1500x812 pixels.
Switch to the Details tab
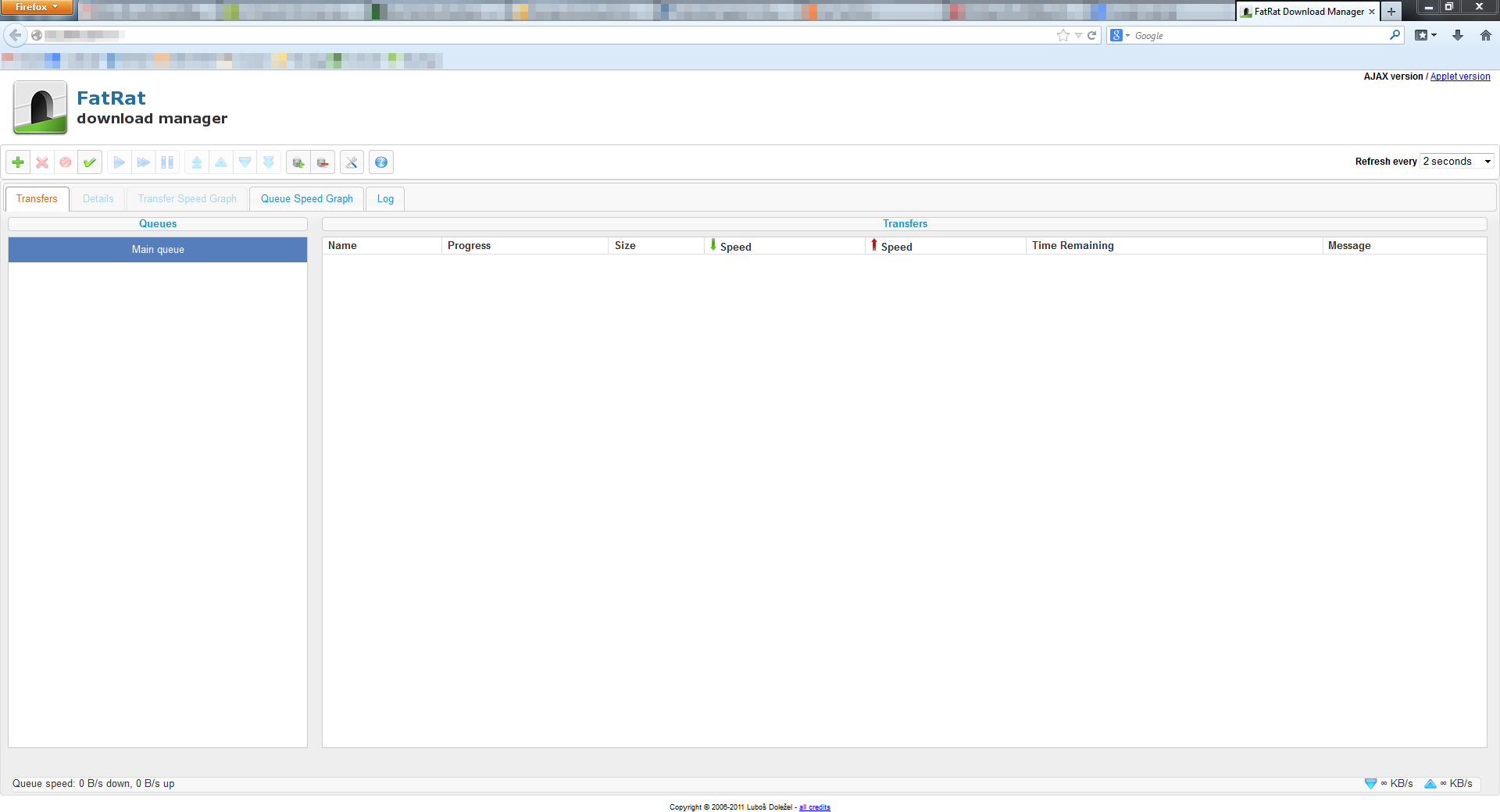98,199
